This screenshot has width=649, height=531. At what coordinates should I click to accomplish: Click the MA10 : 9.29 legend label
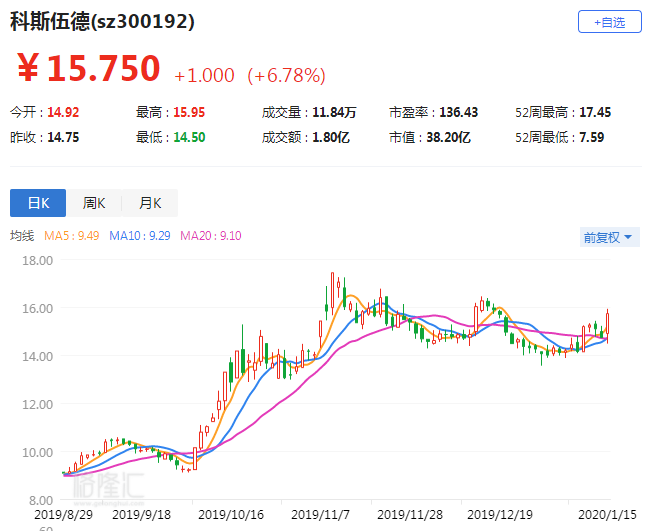click(140, 235)
